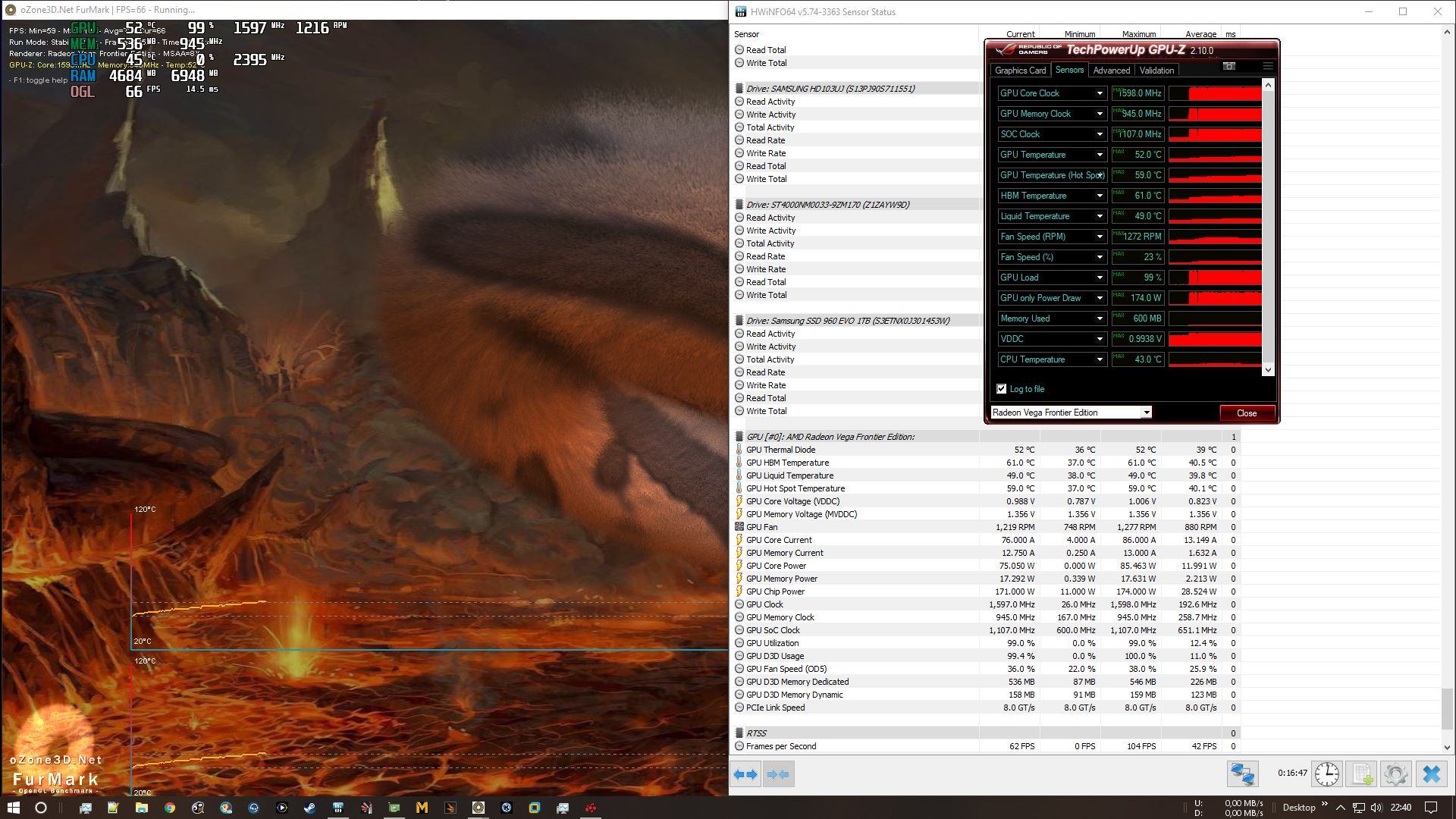The height and width of the screenshot is (819, 1456).
Task: Click HWiNFO collapse columns arrows icon
Action: pyautogui.click(x=778, y=774)
